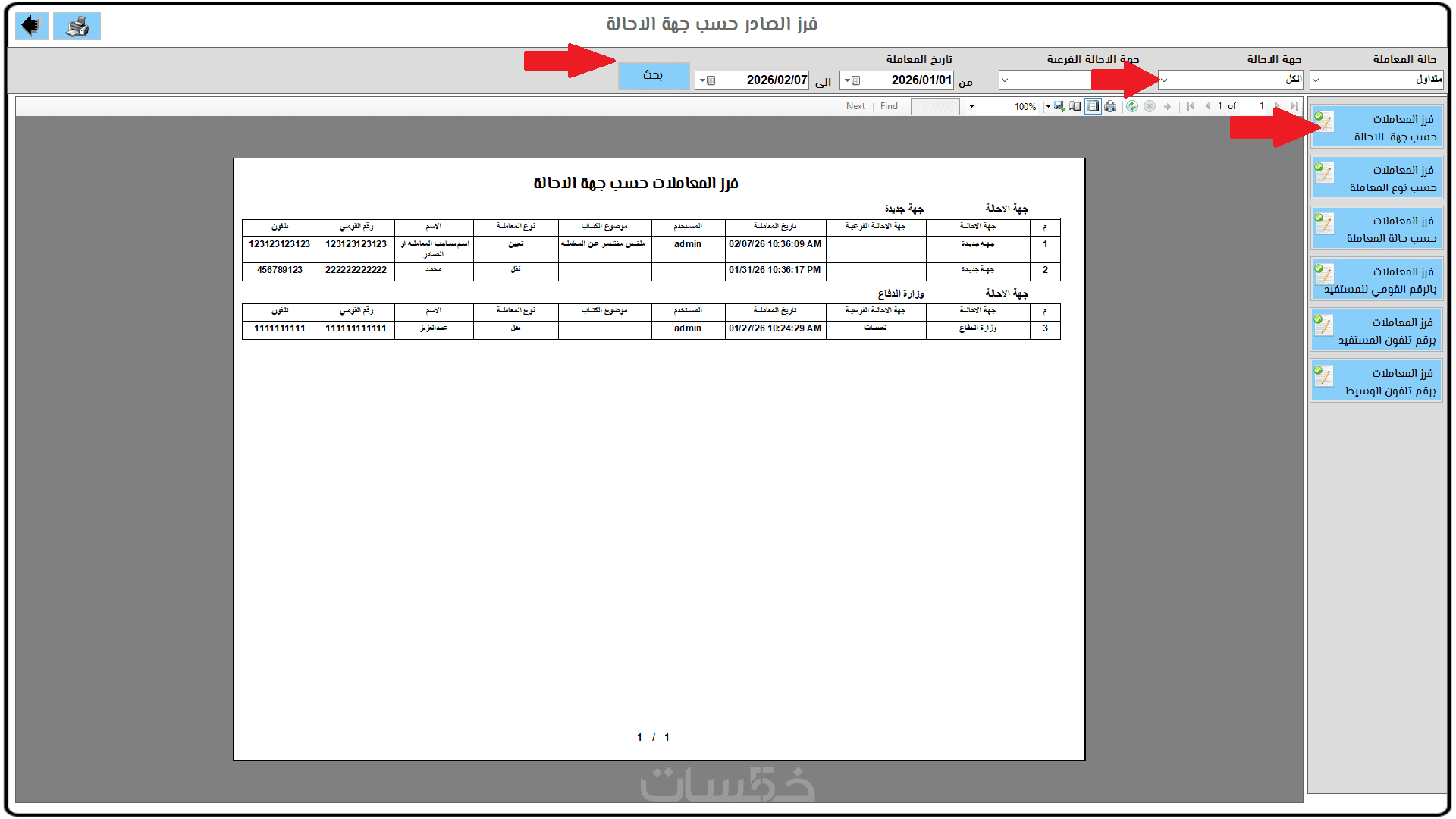The height and width of the screenshot is (819, 1456).
Task: Go to last page of report
Action: (1294, 107)
